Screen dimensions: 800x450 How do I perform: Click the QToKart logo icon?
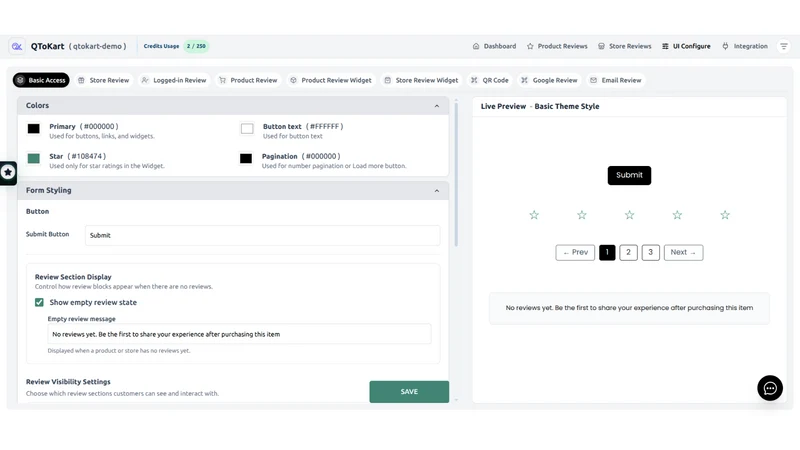17,46
